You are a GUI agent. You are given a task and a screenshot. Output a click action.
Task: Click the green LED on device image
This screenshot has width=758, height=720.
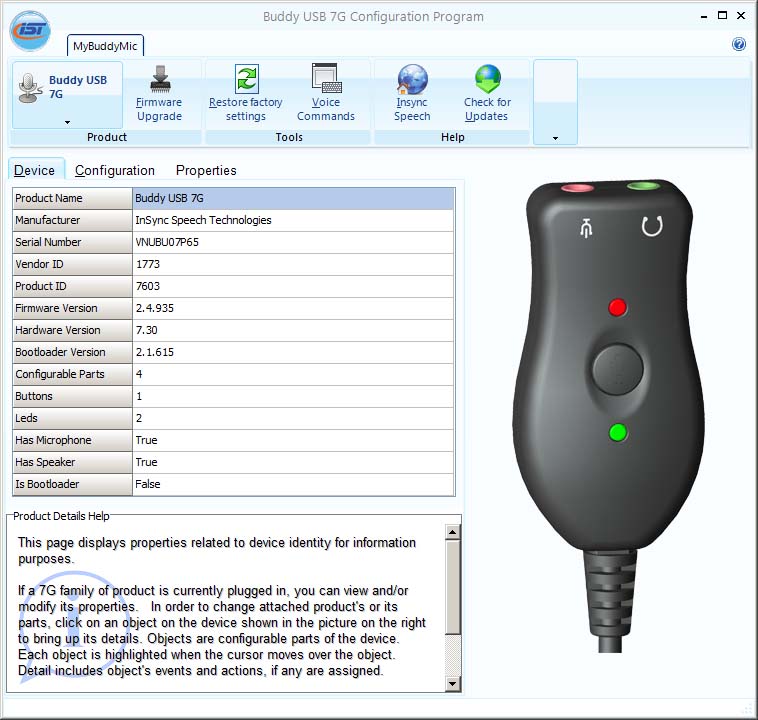click(x=618, y=432)
